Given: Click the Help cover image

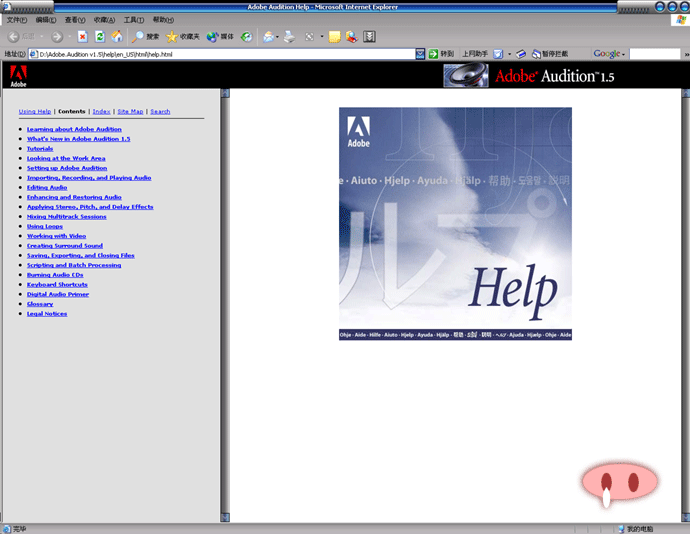Looking at the screenshot, I should pos(455,224).
